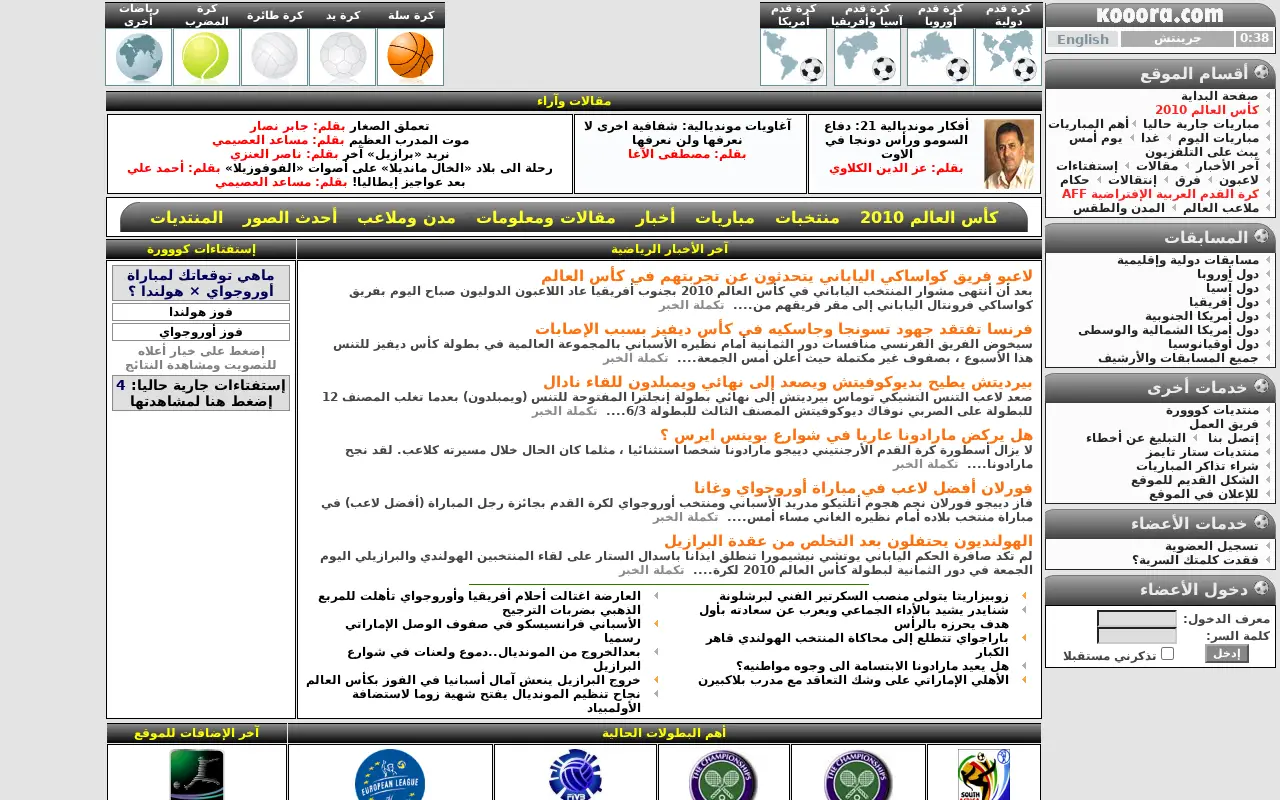The image size is (1280, 800).
Task: Open the volleyball sport icon
Action: click(274, 56)
